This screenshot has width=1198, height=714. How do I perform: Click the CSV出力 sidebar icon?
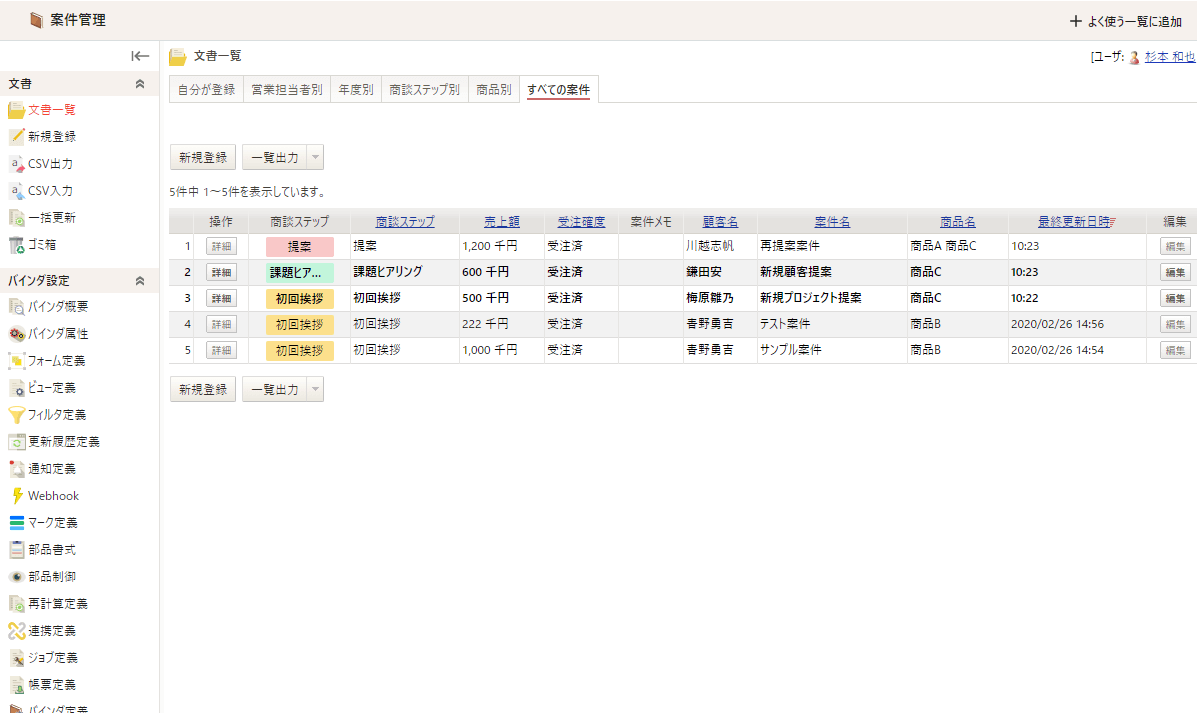pyautogui.click(x=16, y=164)
